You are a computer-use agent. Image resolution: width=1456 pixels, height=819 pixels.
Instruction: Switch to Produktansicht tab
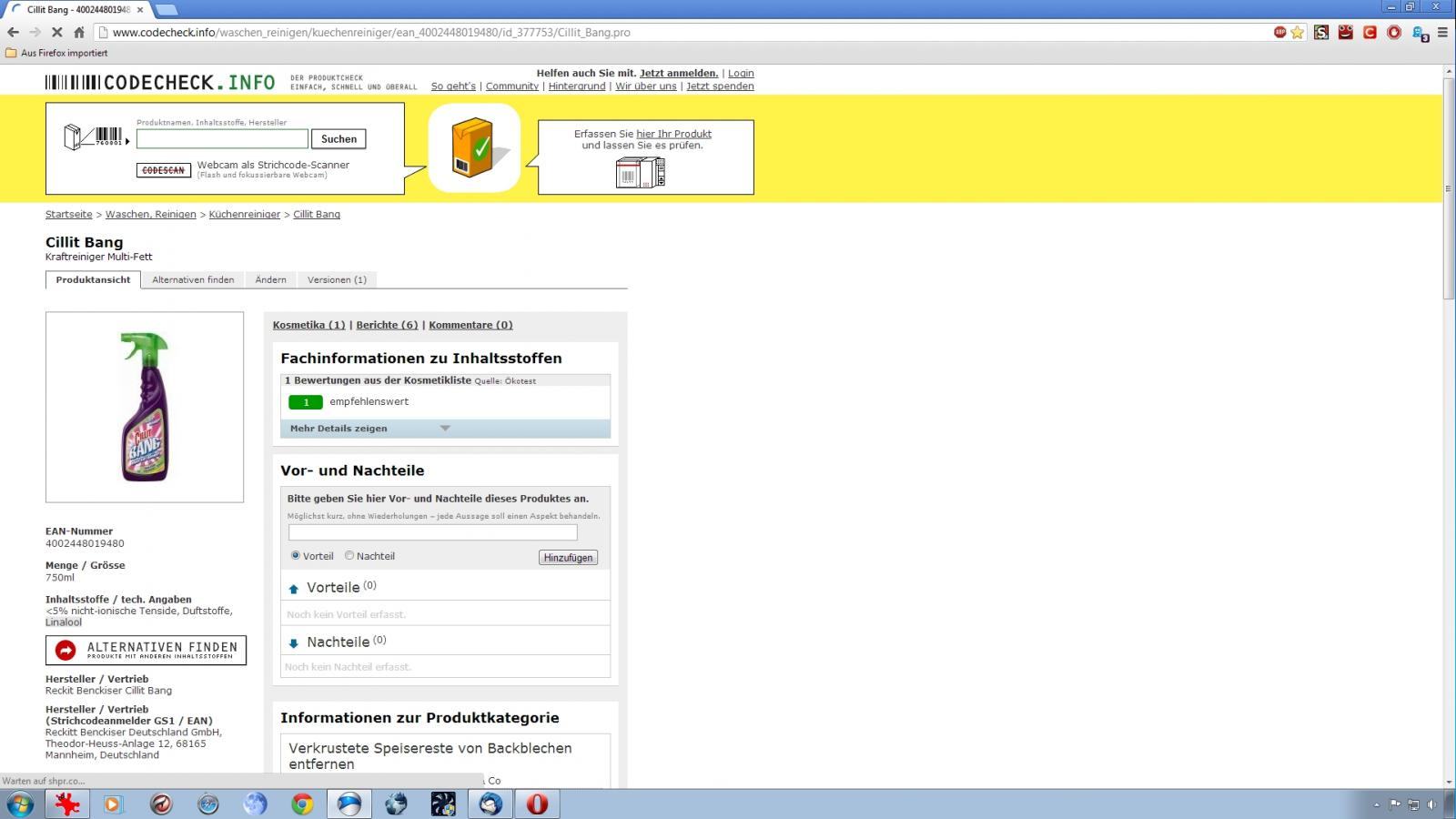click(x=93, y=279)
